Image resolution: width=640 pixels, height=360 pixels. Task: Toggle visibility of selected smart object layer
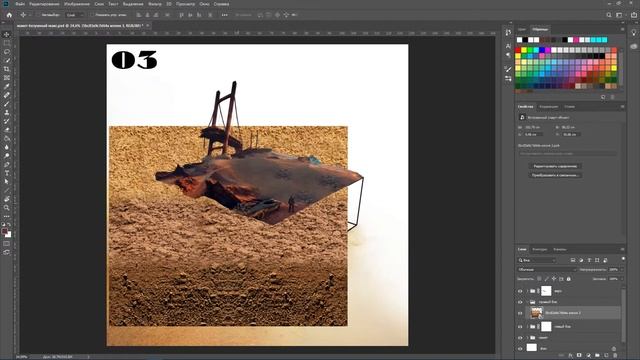tap(520, 313)
